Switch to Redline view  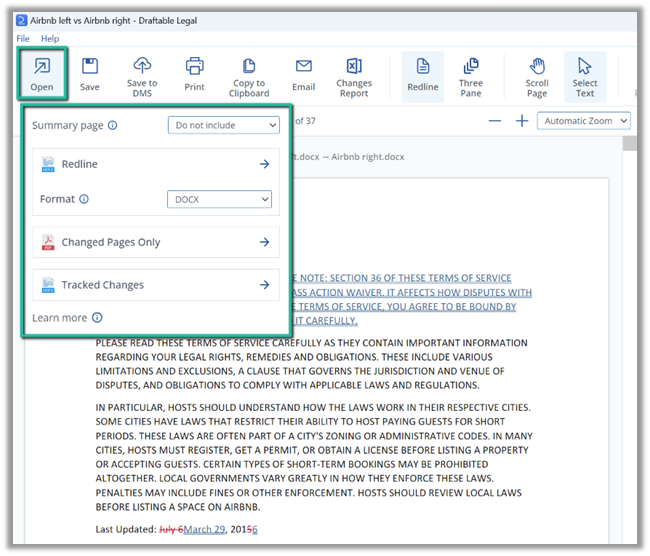pyautogui.click(x=423, y=77)
